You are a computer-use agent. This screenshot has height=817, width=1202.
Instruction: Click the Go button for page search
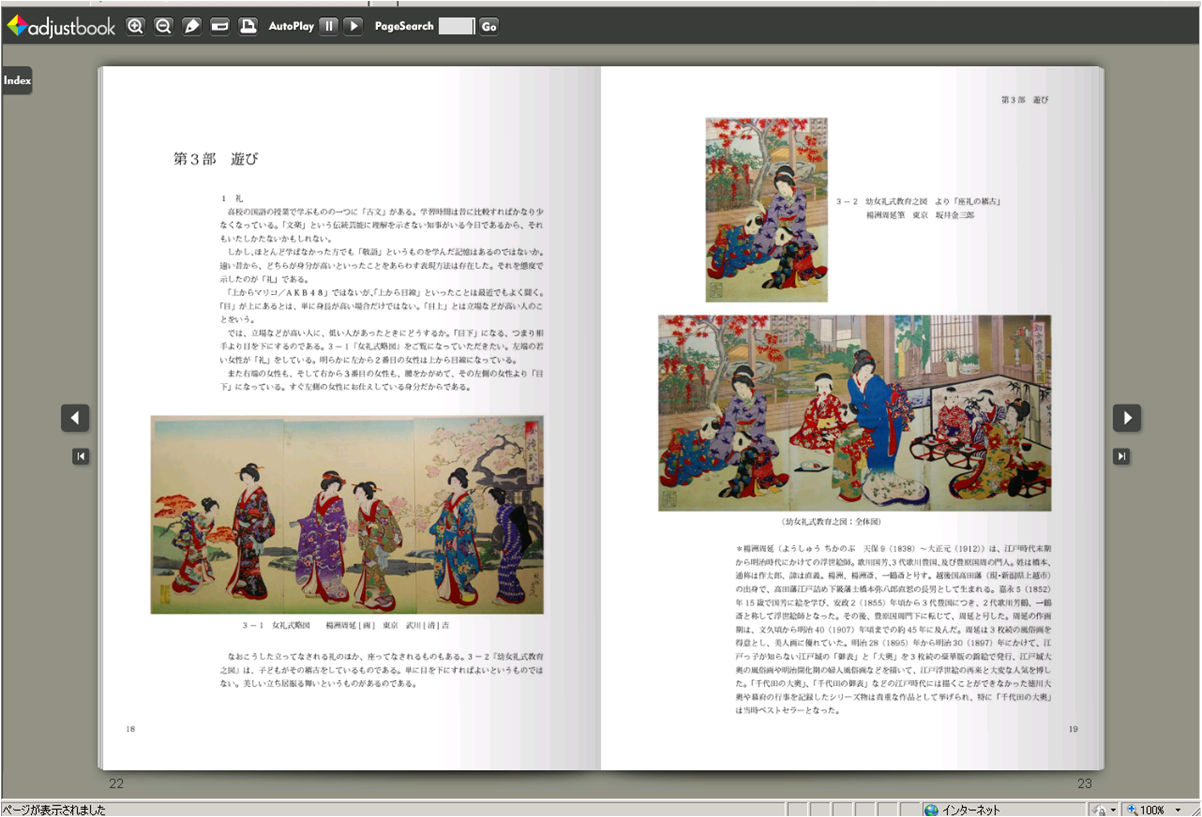point(488,26)
